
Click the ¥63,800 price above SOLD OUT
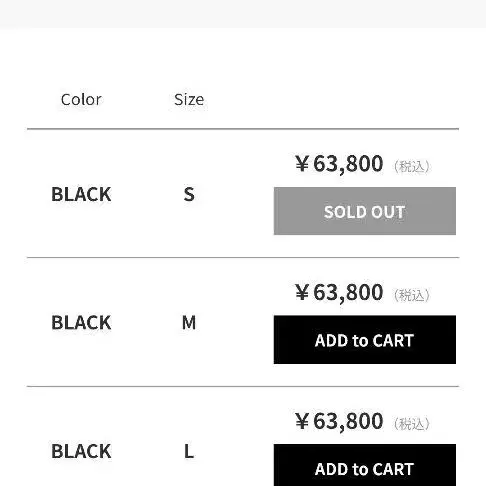point(339,164)
